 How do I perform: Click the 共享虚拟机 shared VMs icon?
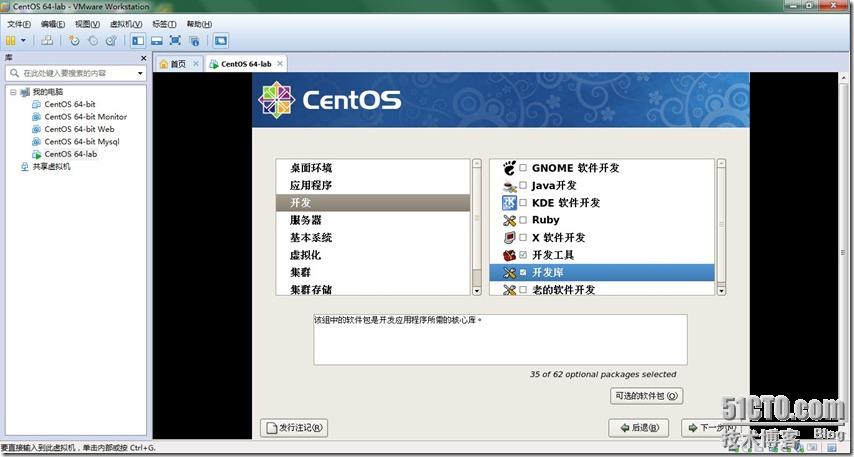point(25,167)
